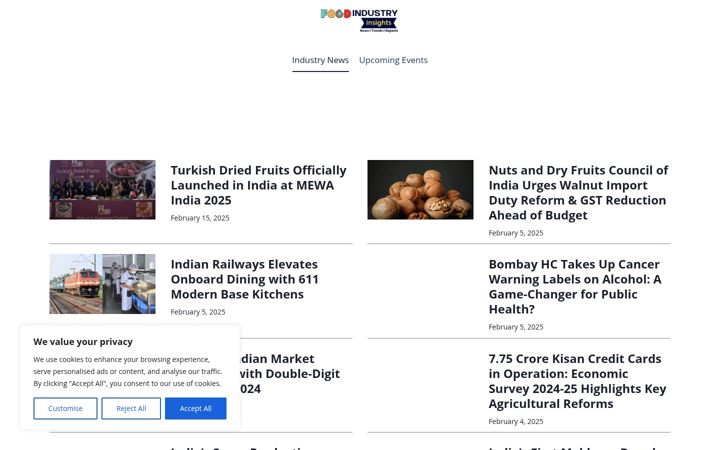The width and height of the screenshot is (720, 450).
Task: Click Reject All cookies button
Action: 131,408
